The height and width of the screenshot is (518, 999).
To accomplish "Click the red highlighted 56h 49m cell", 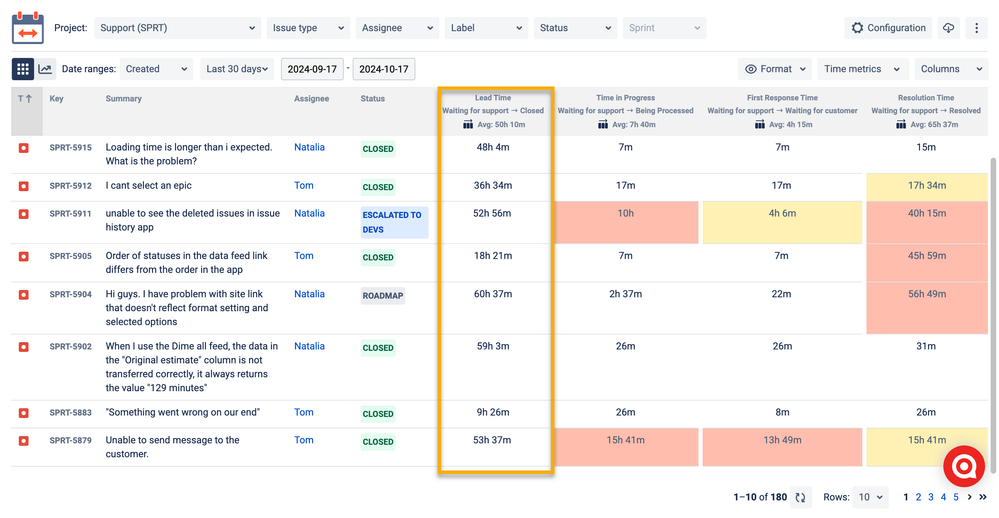I will click(926, 294).
